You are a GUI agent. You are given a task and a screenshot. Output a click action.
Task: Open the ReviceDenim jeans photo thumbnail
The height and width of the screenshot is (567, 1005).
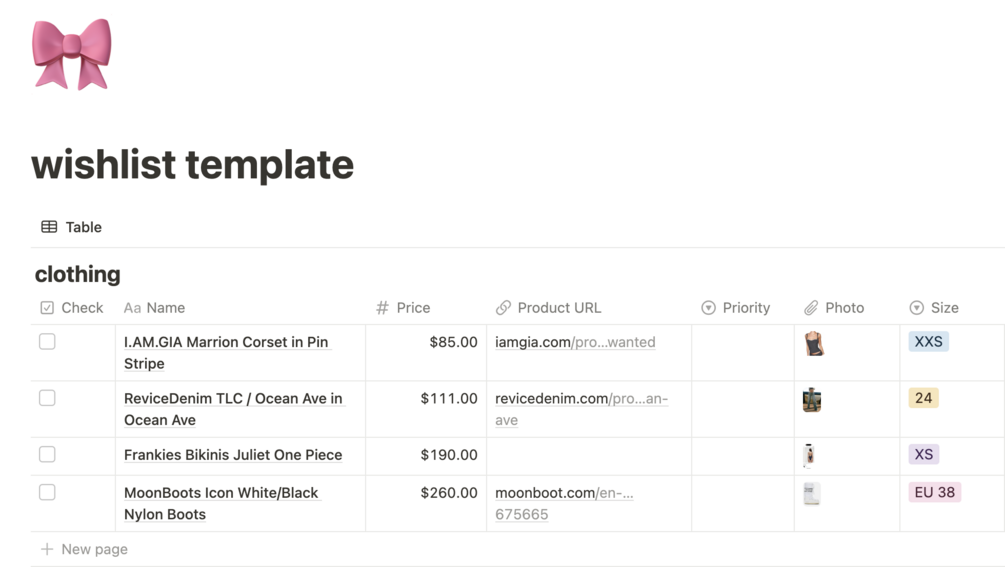click(x=812, y=400)
